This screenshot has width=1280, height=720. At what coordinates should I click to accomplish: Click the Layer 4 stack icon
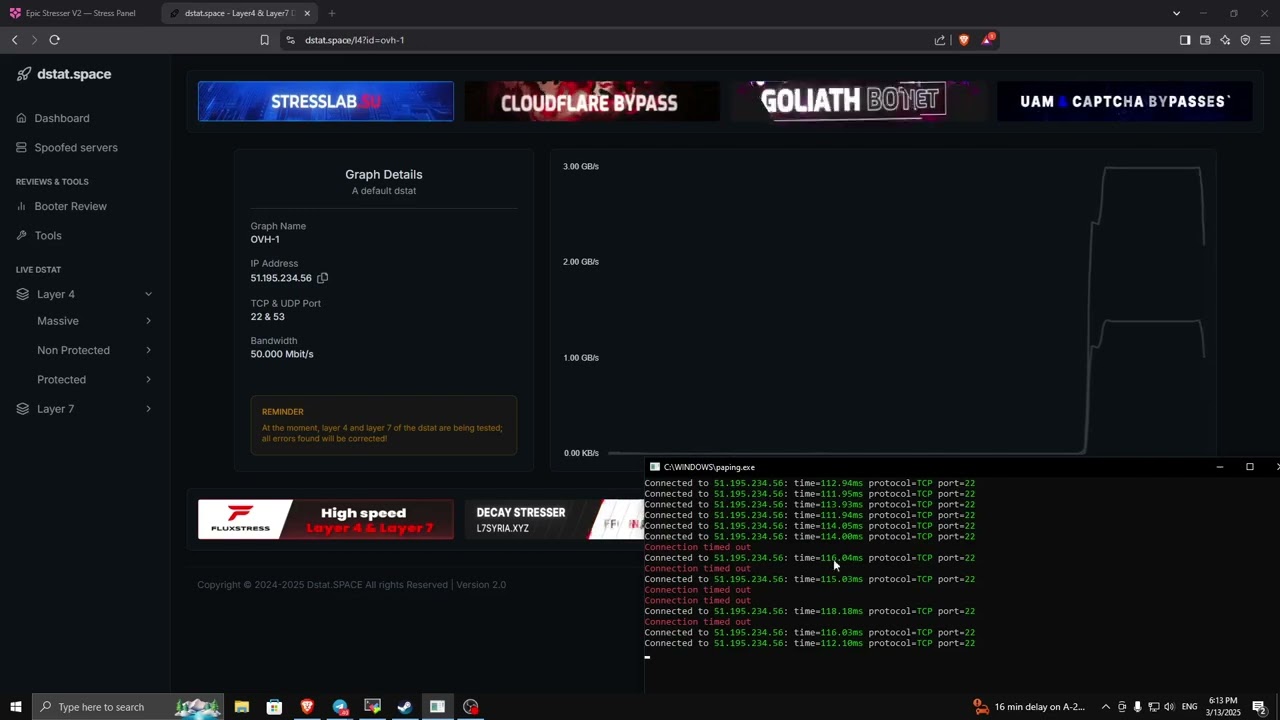tap(23, 294)
